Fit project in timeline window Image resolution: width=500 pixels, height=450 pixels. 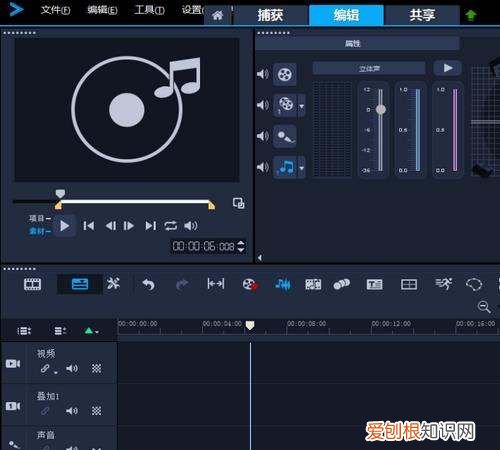pyautogui.click(x=216, y=284)
